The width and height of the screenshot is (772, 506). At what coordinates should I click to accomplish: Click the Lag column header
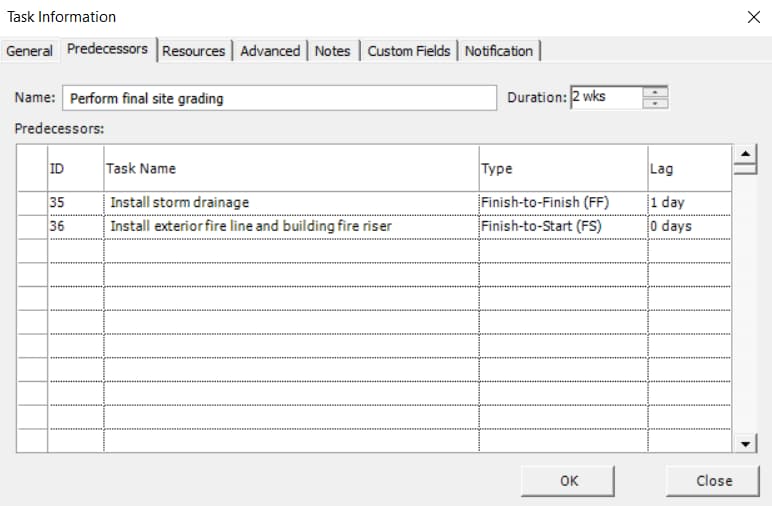point(689,168)
